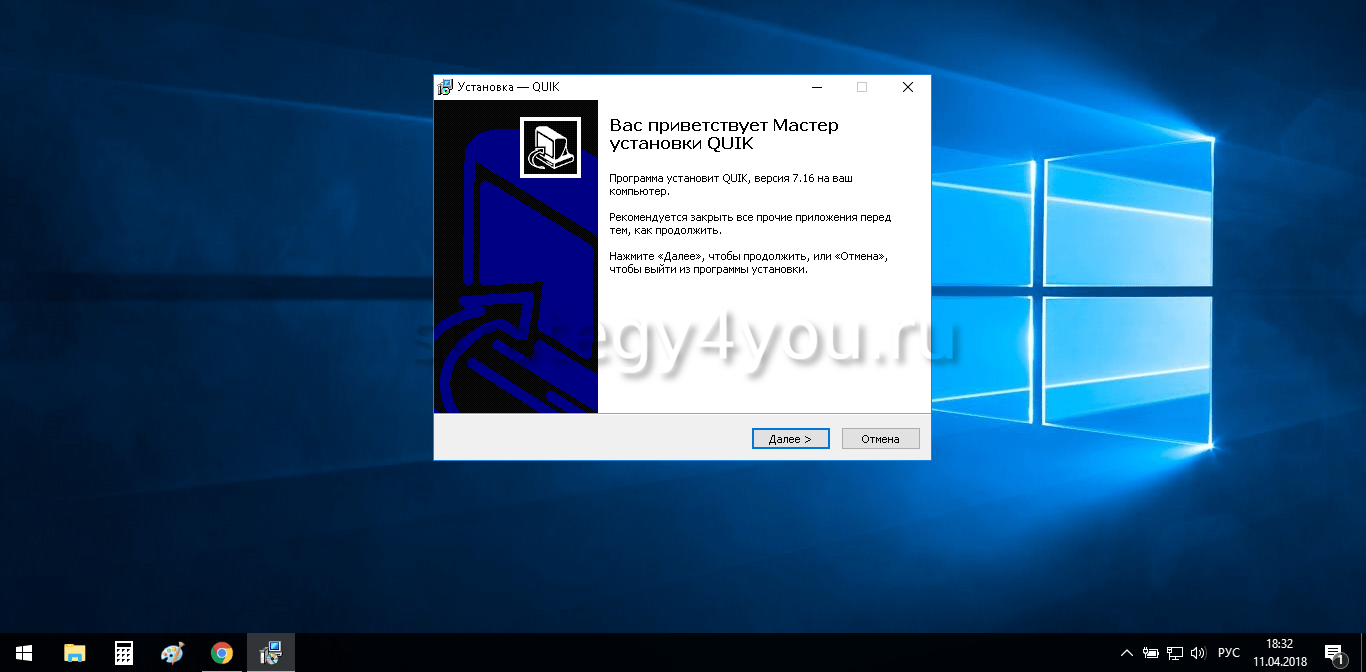The image size is (1366, 672).
Task: Open the network connection tray icon
Action: coord(1175,653)
